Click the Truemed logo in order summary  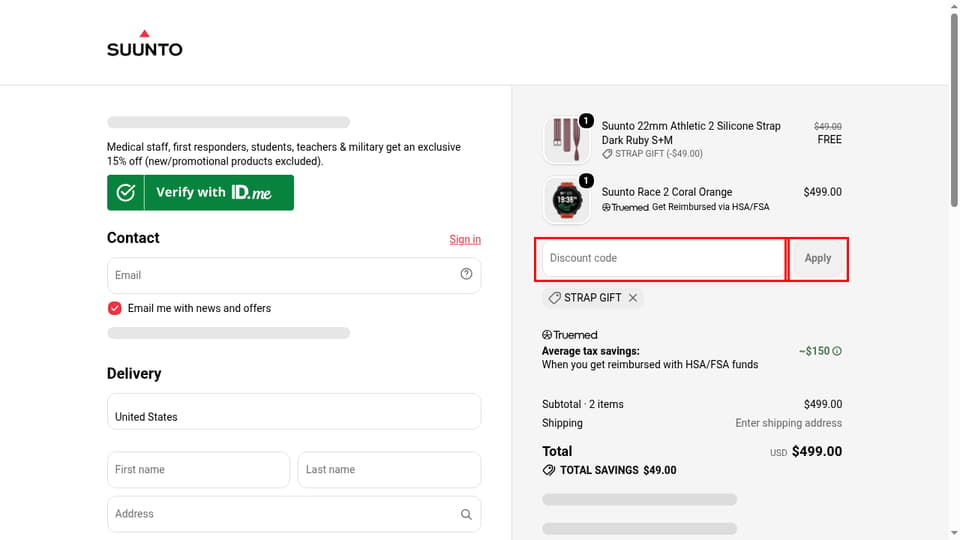[x=569, y=335]
